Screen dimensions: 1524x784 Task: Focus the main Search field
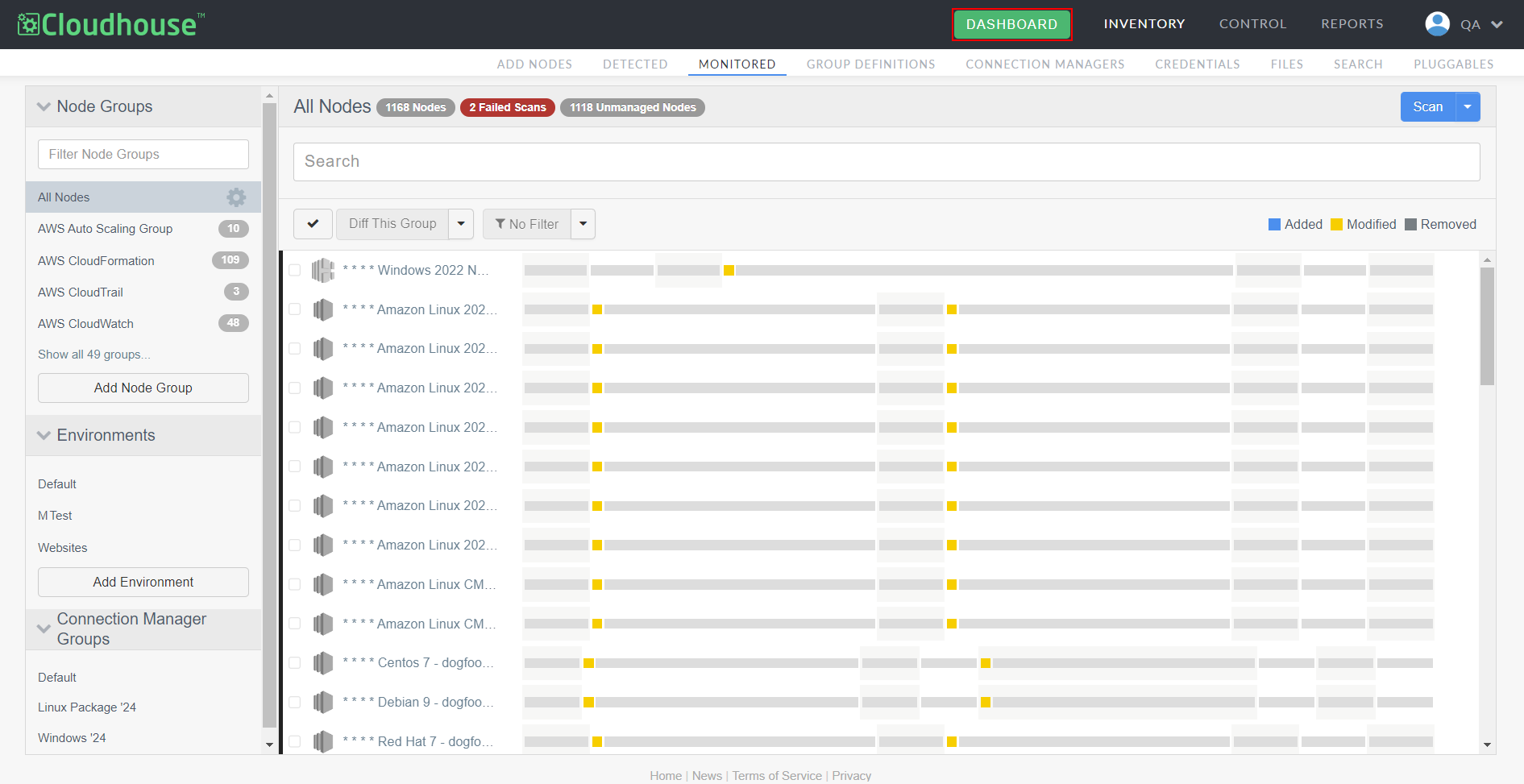coord(887,162)
